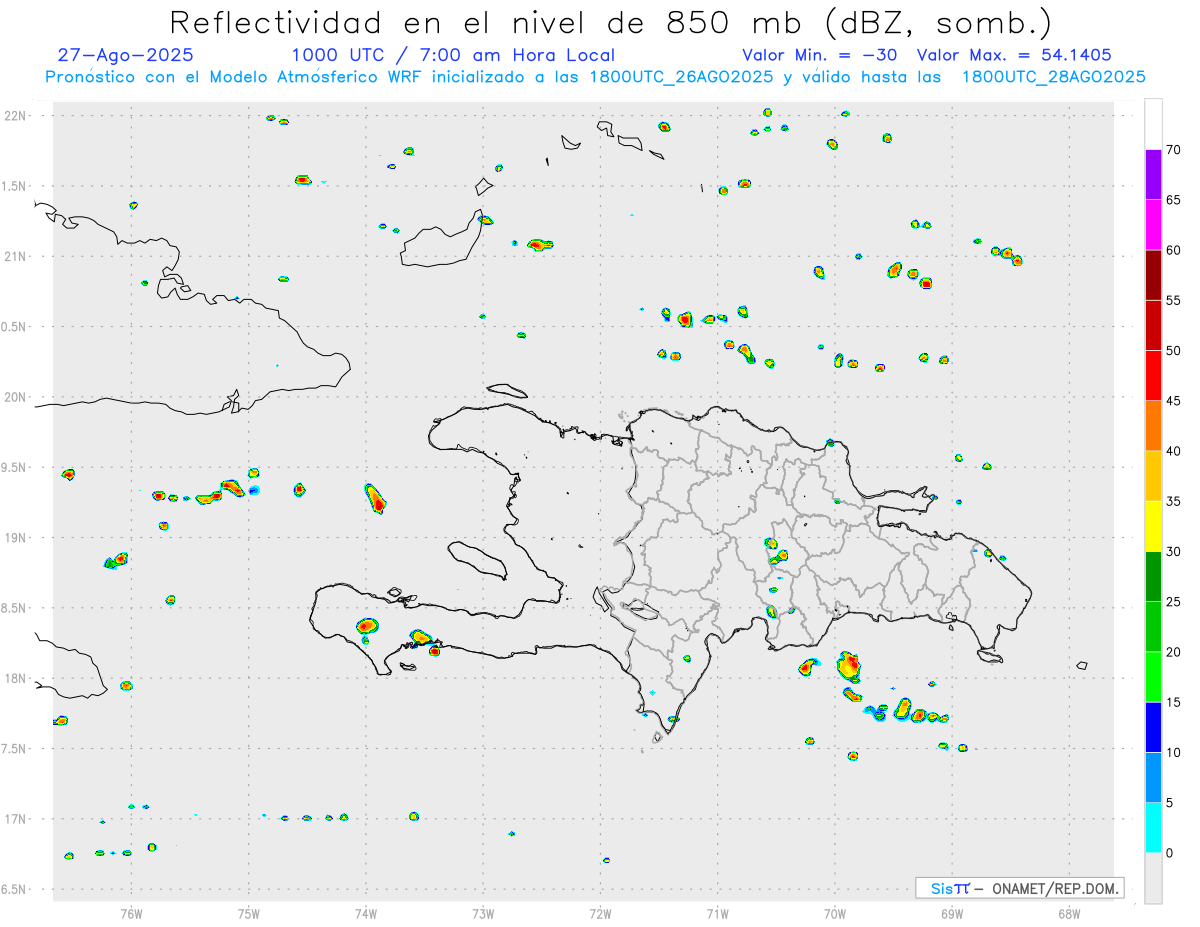The image size is (1200, 927).
Task: Select the '75W' longitude label
Action: click(249, 913)
